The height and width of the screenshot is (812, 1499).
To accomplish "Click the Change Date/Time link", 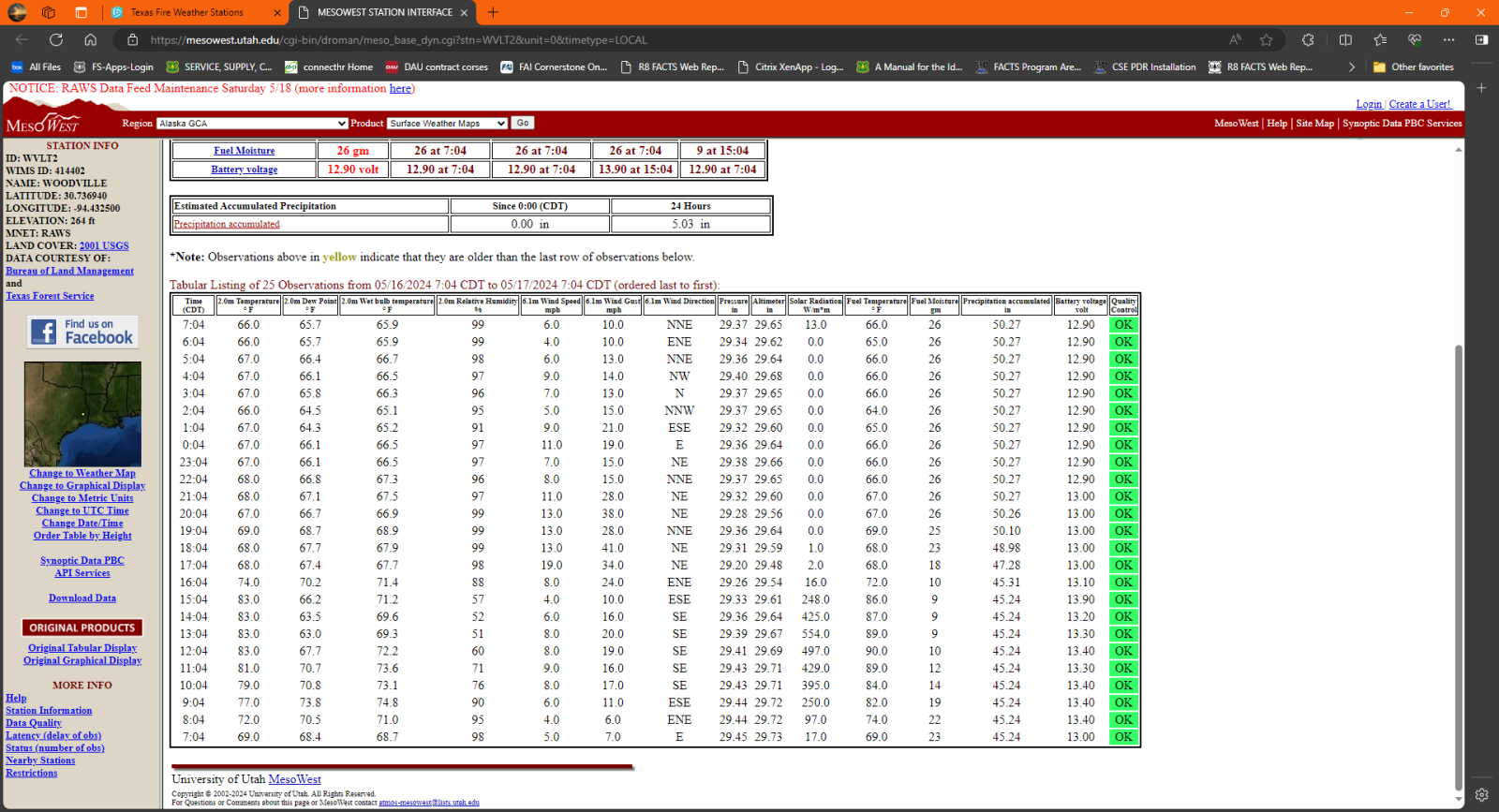I will pos(82,523).
